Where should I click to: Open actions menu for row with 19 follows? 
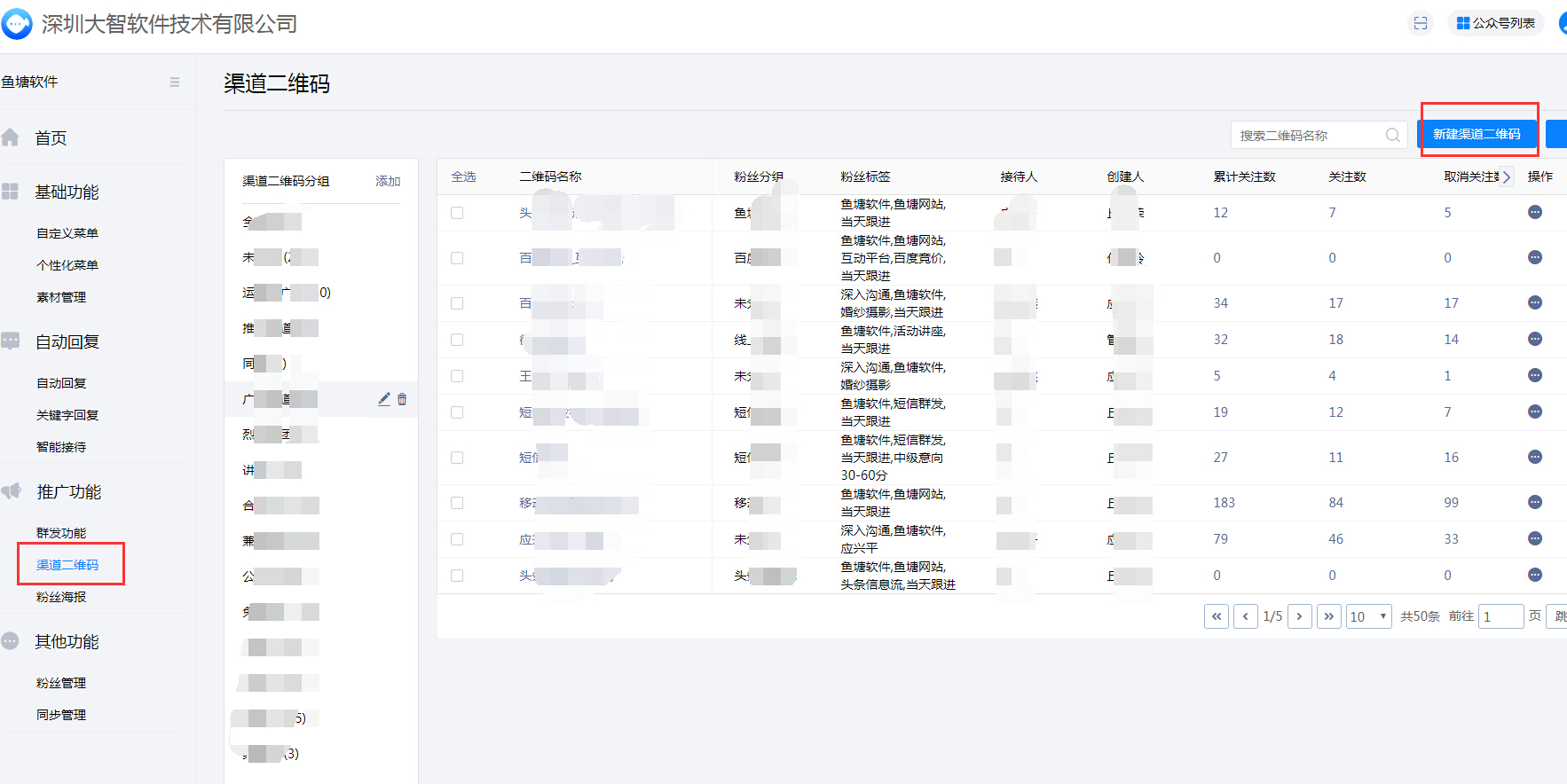pyautogui.click(x=1535, y=412)
